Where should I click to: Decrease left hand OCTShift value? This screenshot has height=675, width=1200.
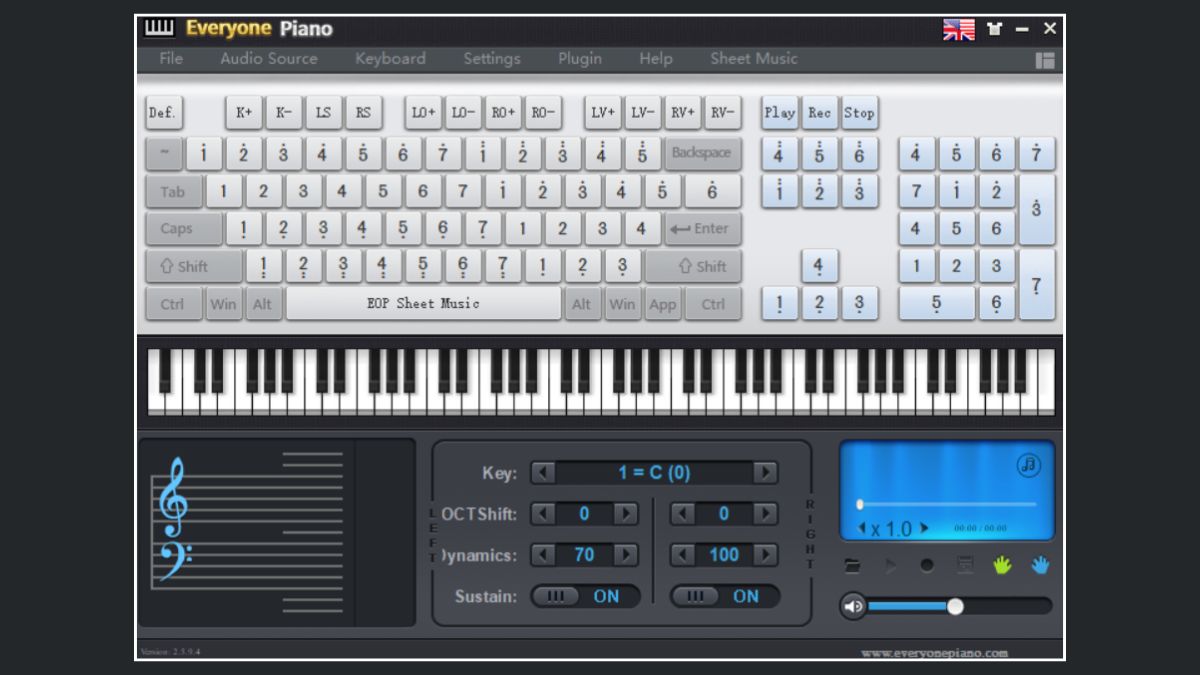pyautogui.click(x=543, y=514)
